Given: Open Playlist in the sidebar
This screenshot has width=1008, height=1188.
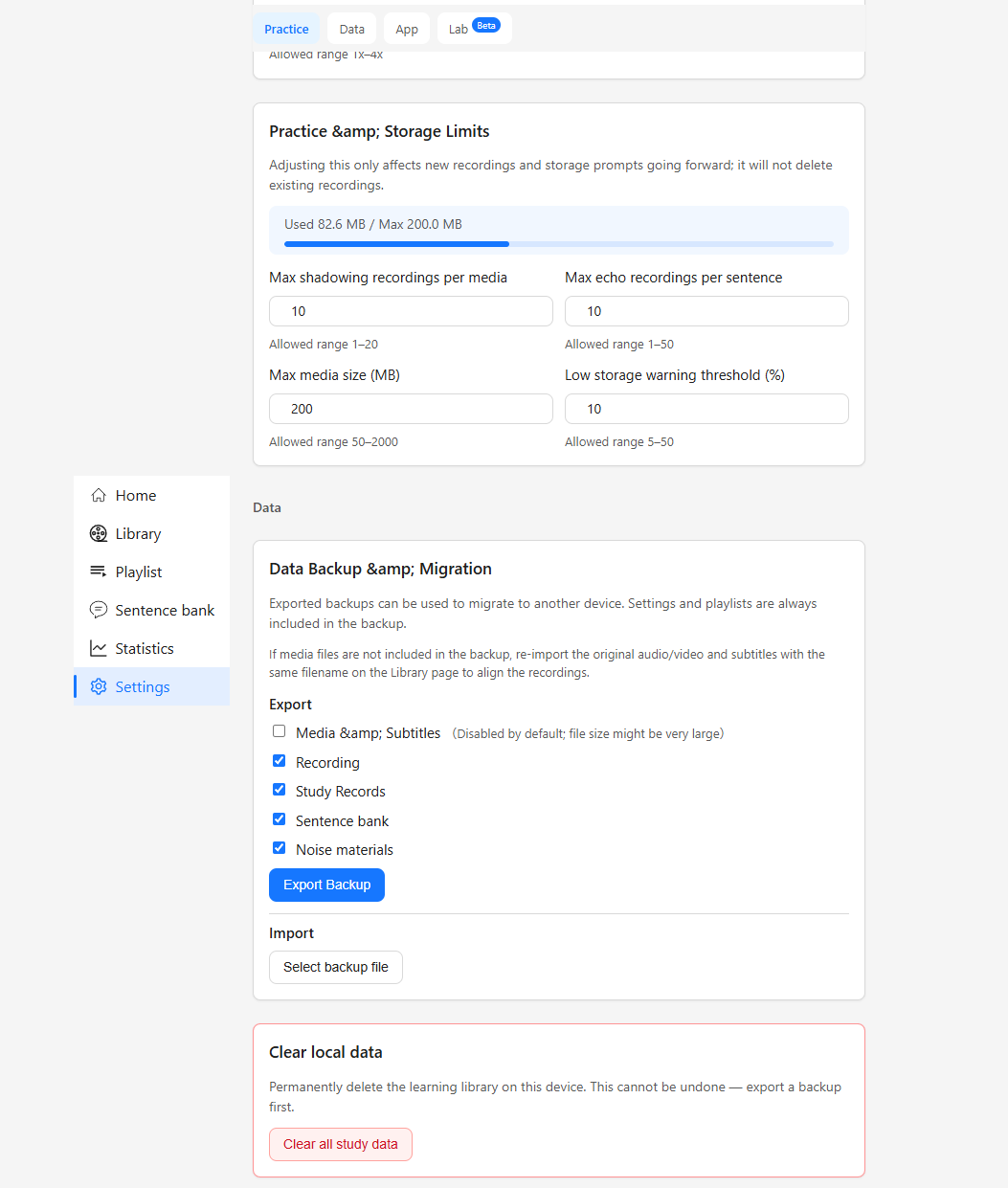Looking at the screenshot, I should point(151,572).
